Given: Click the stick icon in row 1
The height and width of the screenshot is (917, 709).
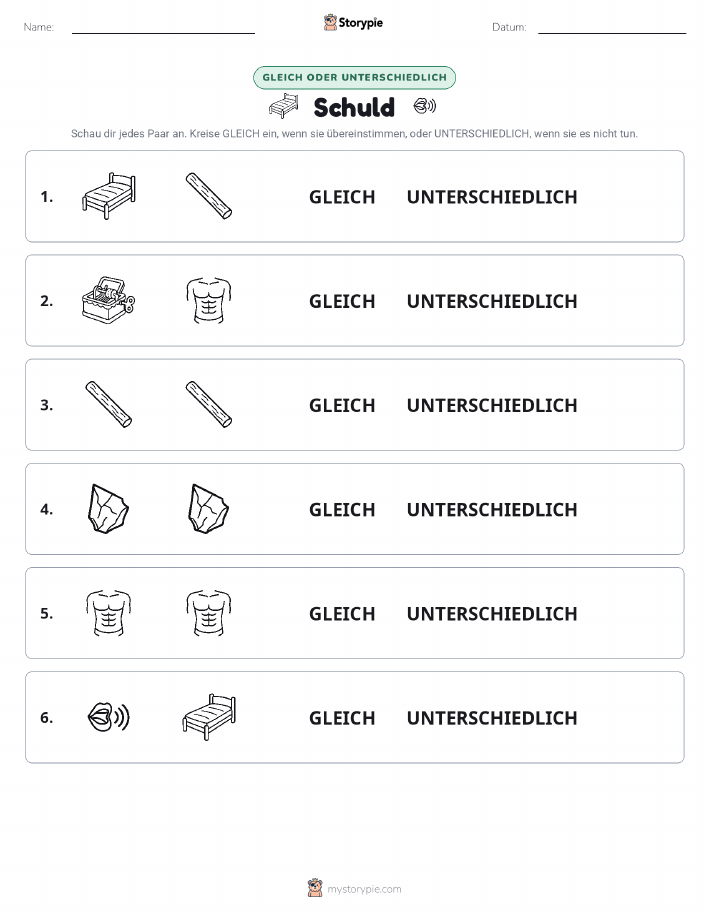Looking at the screenshot, I should (x=209, y=196).
